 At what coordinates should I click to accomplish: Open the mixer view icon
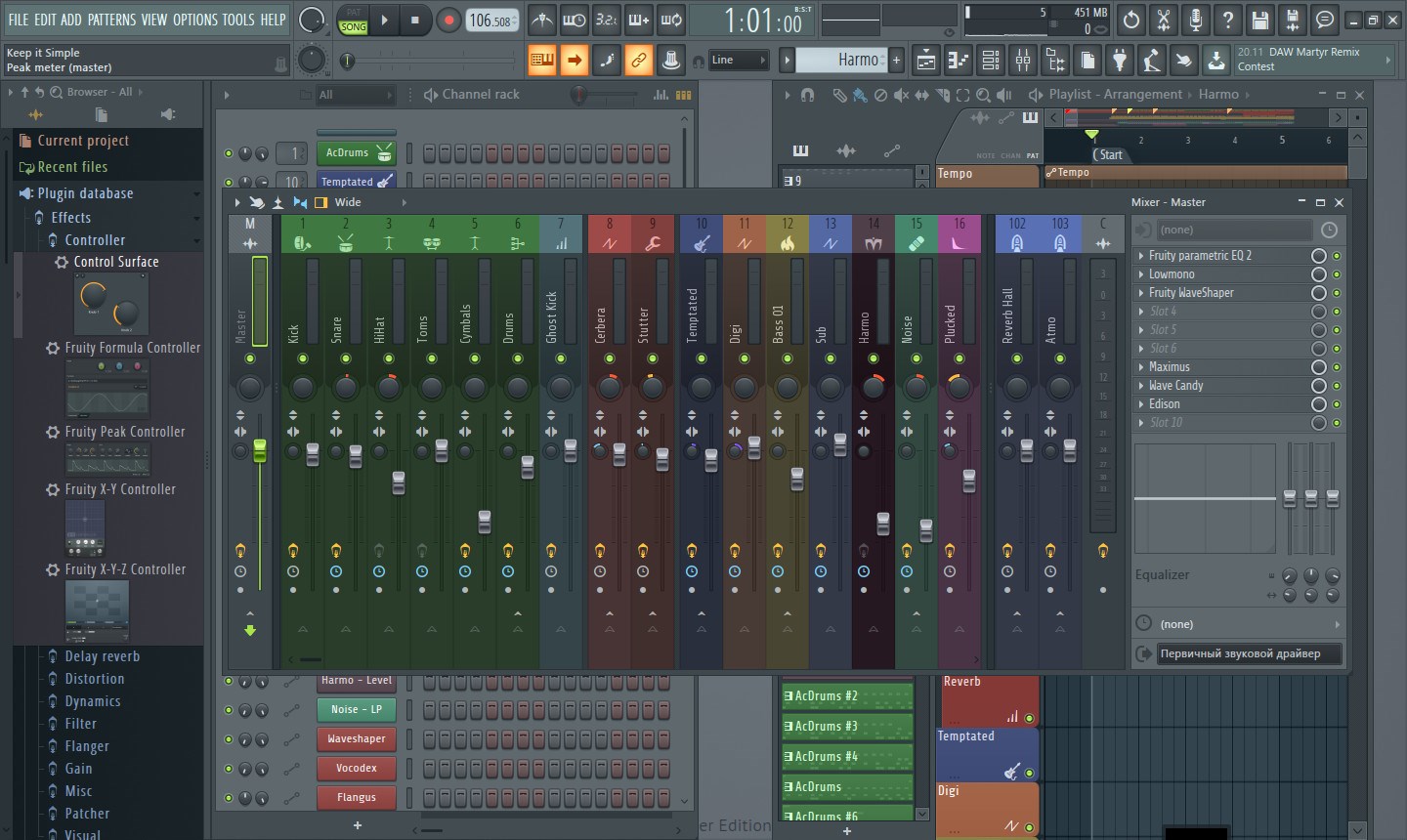(1023, 61)
